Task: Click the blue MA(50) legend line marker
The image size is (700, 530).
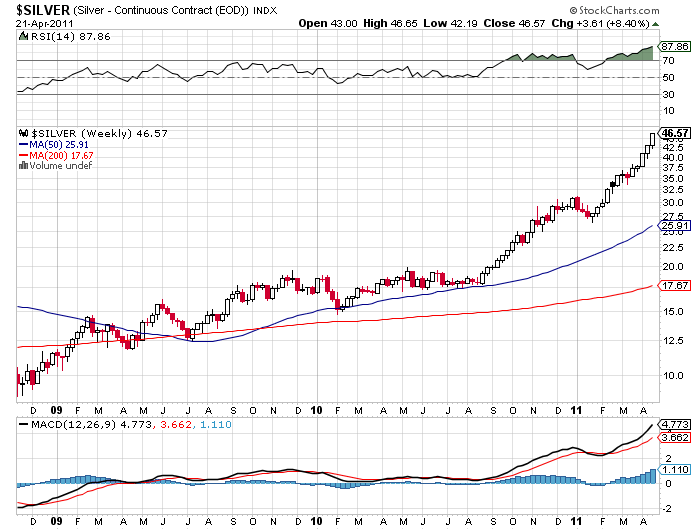Action: click(x=24, y=144)
